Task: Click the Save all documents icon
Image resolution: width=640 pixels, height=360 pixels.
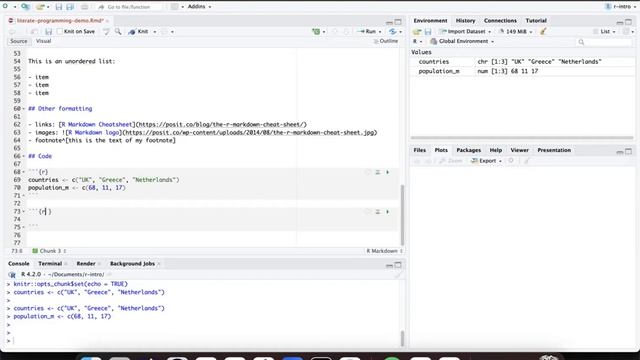Action: tap(70, 7)
